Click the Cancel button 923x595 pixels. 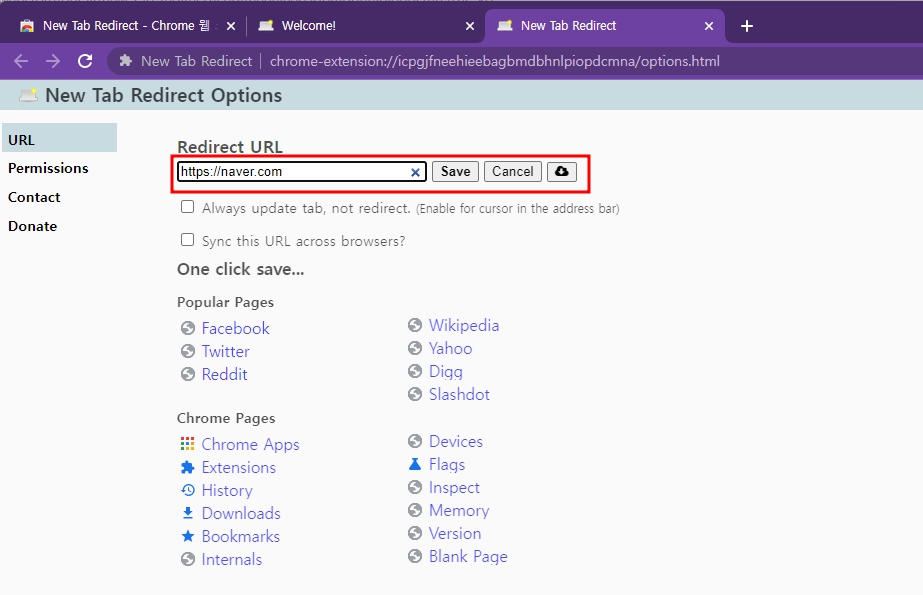(513, 171)
